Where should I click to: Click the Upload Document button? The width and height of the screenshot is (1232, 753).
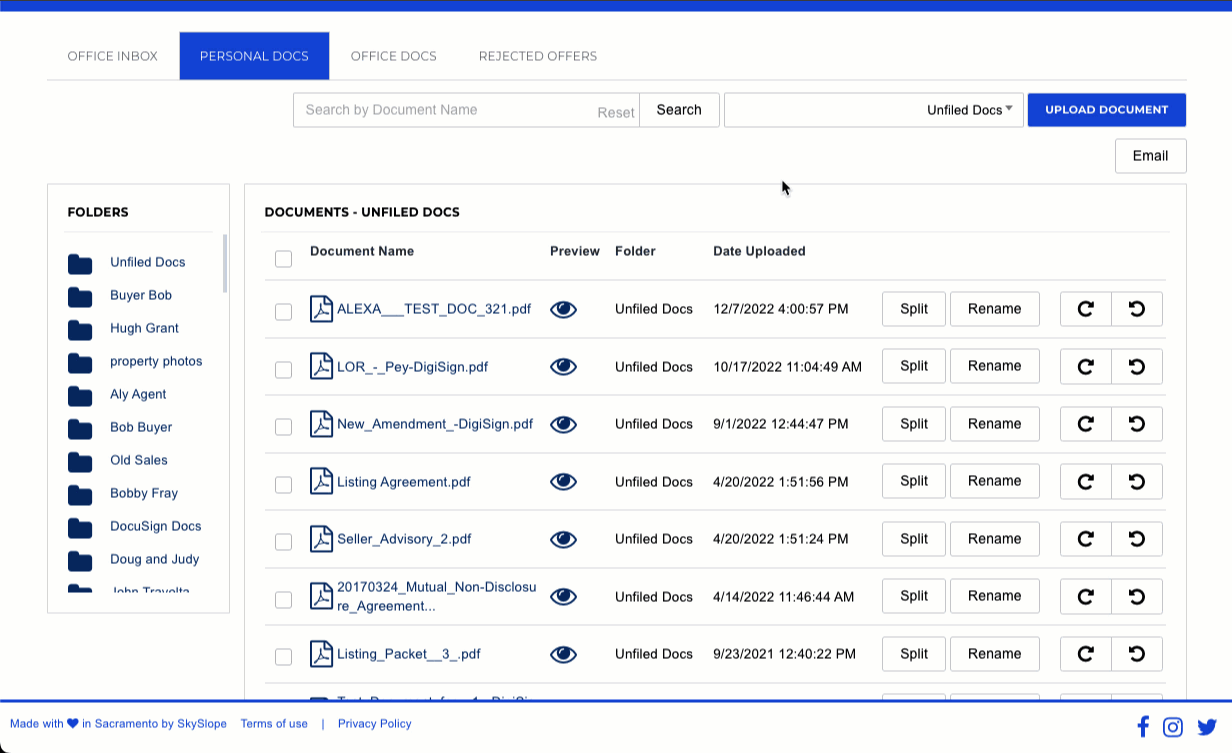[1107, 110]
